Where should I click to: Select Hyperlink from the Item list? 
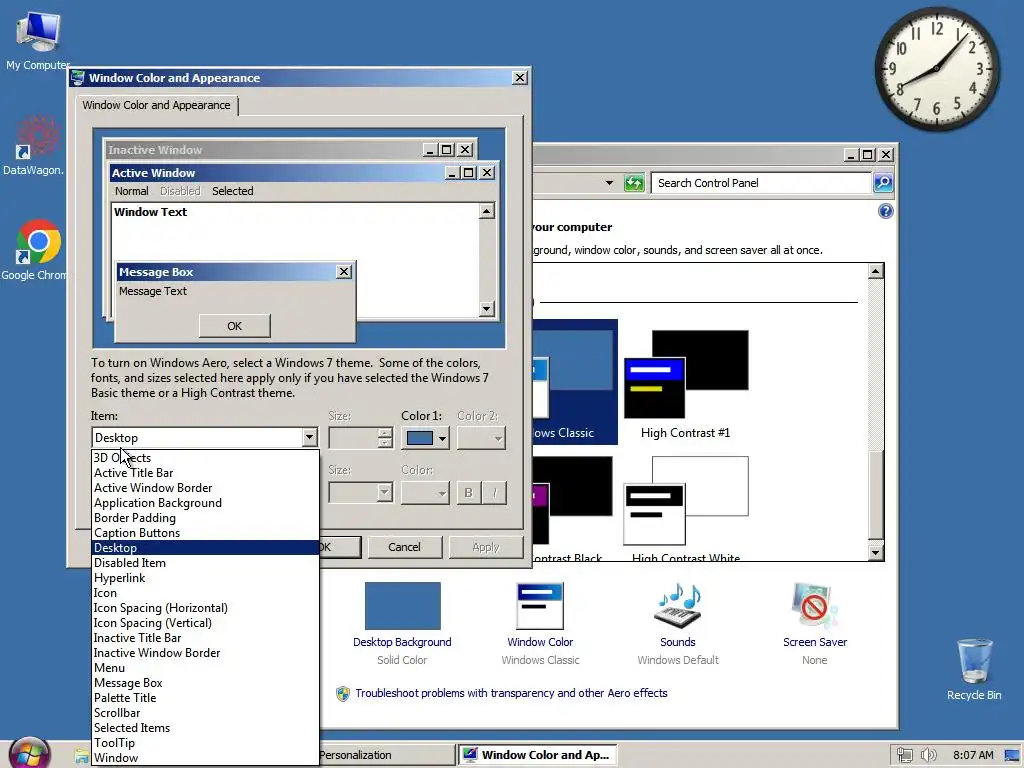pos(205,578)
